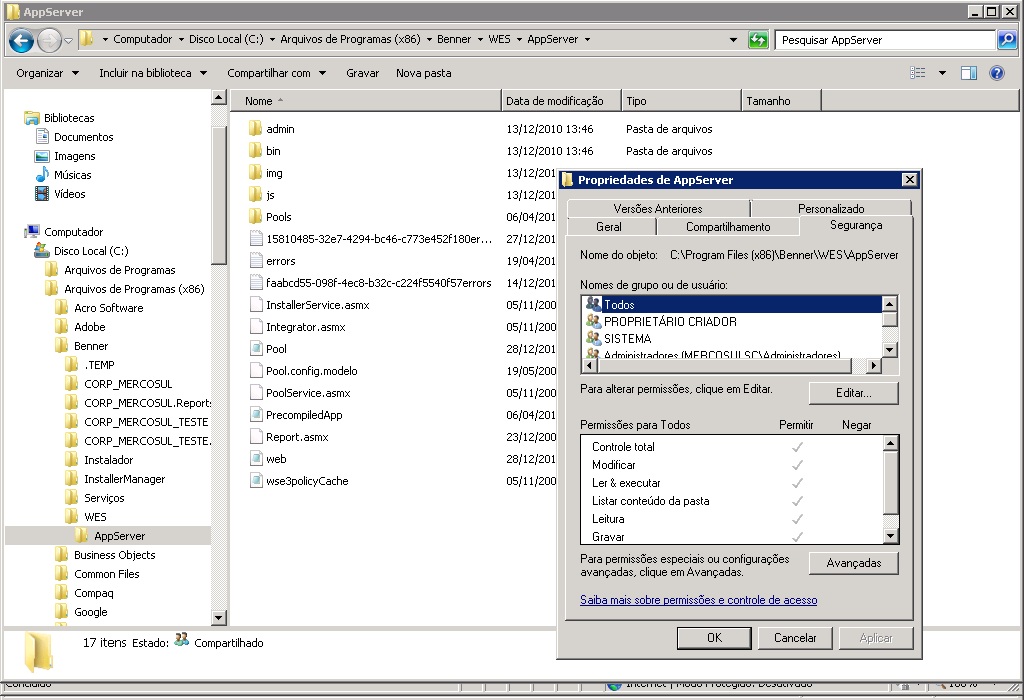1024x700 pixels.
Task: Click the Avançadas button
Action: coord(853,563)
